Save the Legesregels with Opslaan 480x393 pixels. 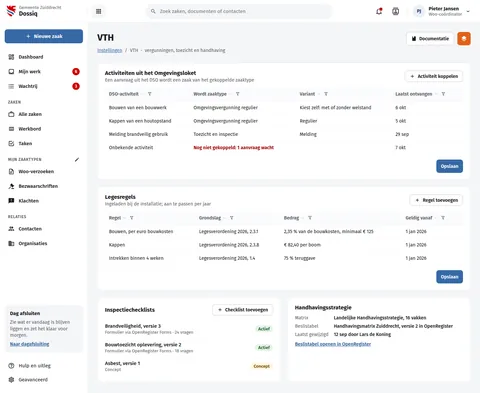449,277
